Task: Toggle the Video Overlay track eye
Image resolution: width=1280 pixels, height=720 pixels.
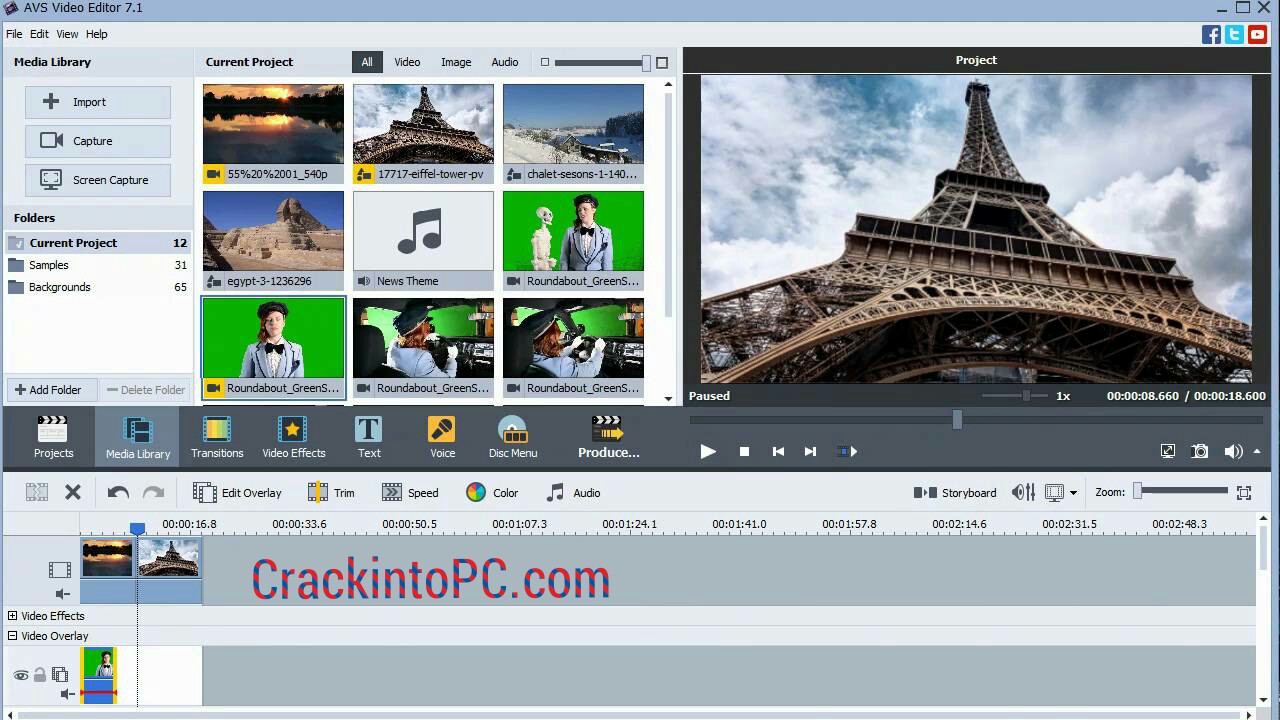Action: pyautogui.click(x=20, y=675)
